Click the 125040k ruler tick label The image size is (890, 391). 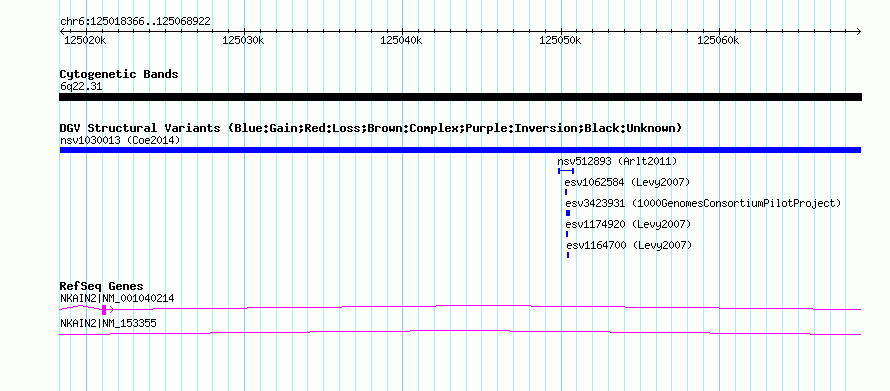point(402,40)
